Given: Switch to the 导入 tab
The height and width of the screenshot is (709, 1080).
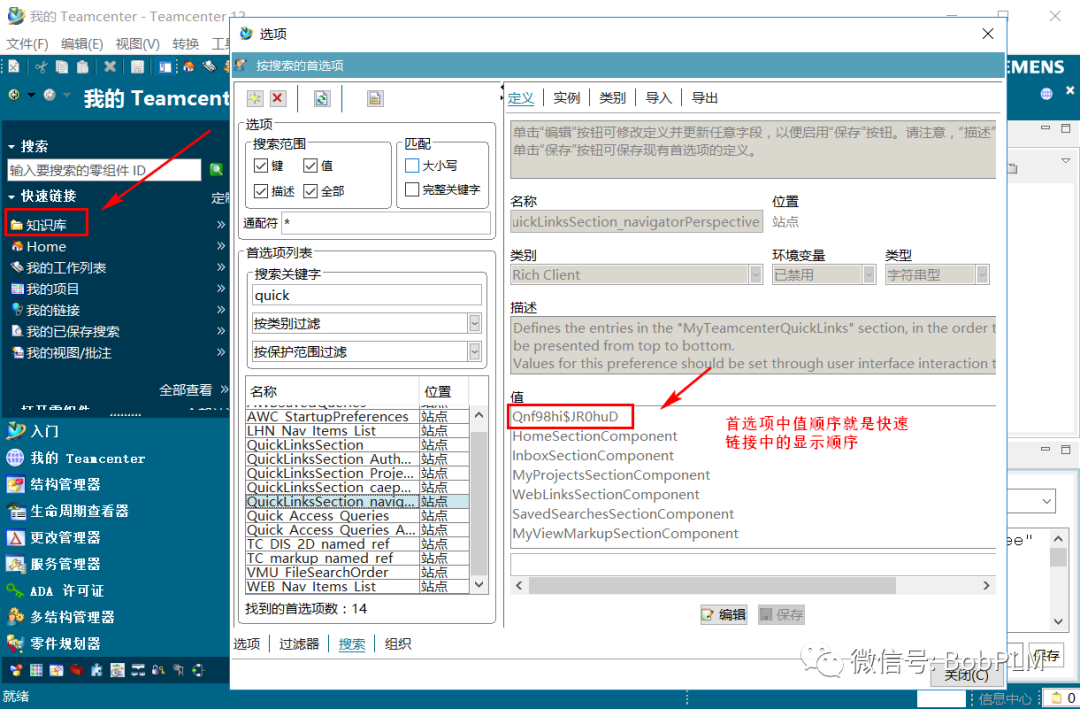Looking at the screenshot, I should pyautogui.click(x=658, y=98).
